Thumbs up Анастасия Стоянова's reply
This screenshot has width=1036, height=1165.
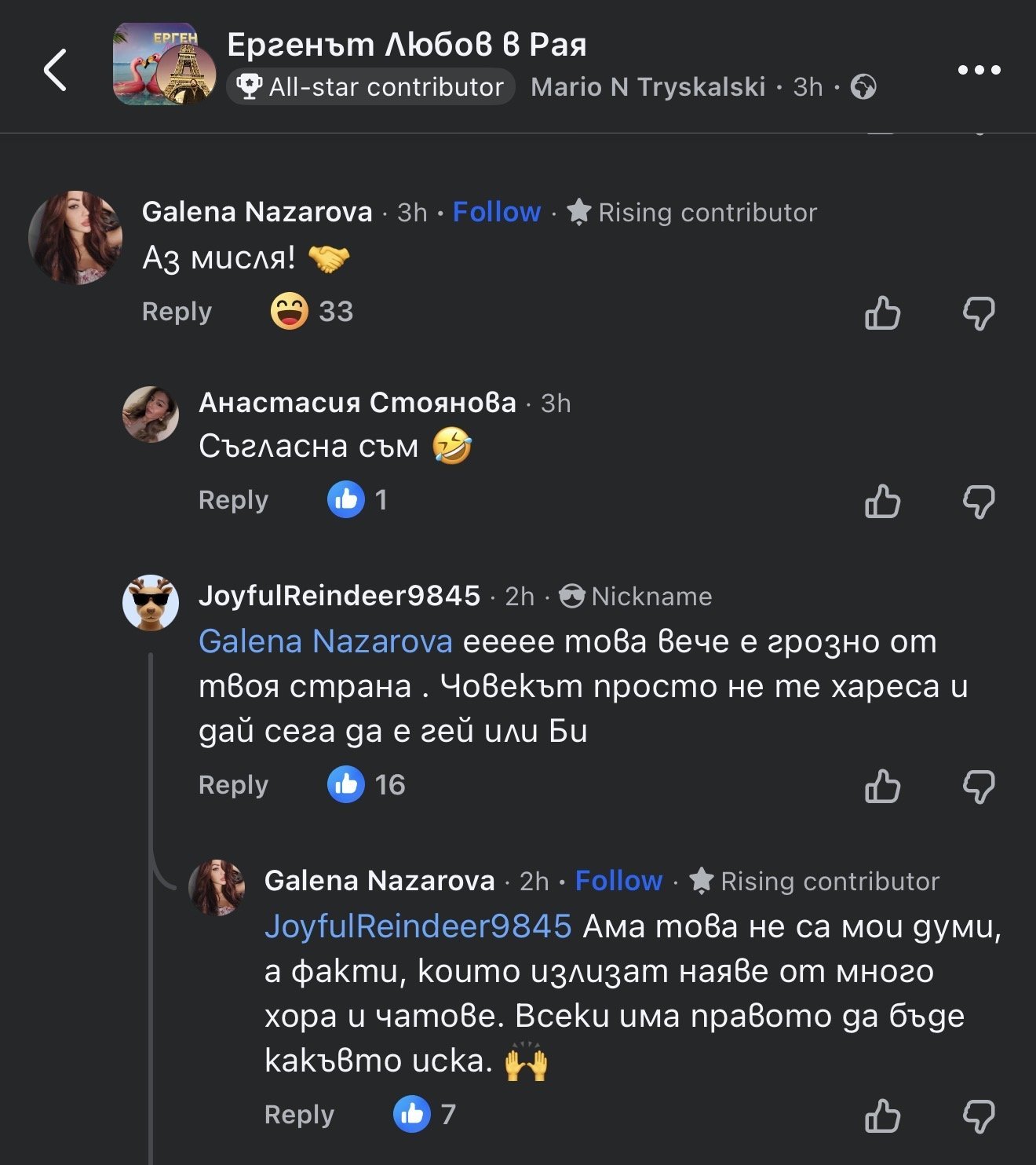click(882, 501)
